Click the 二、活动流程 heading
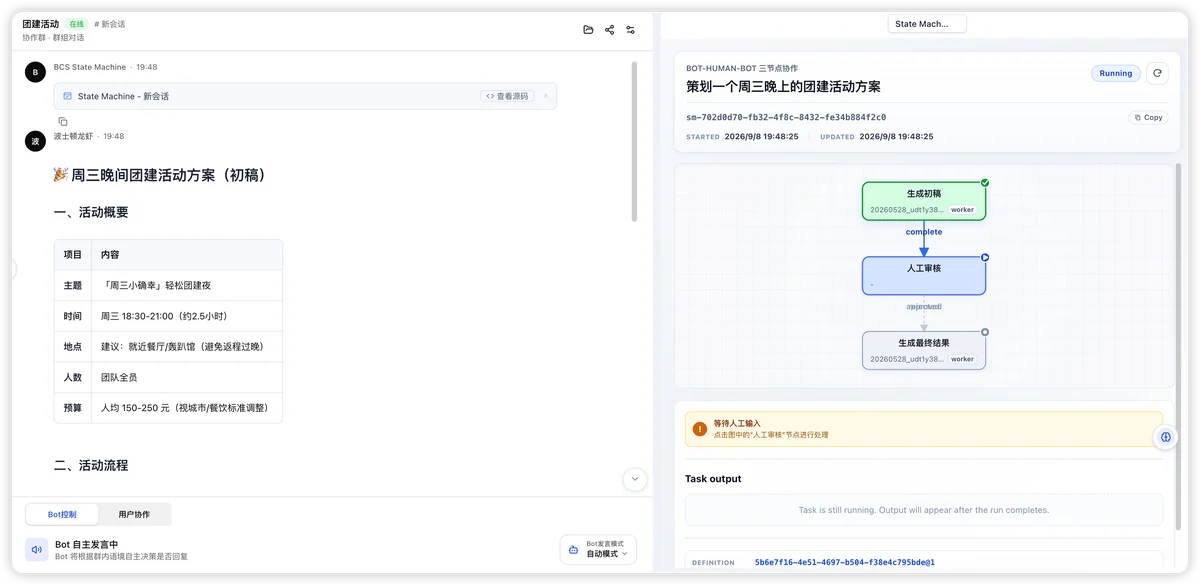Viewport: 1200px width, 585px height. click(90, 465)
